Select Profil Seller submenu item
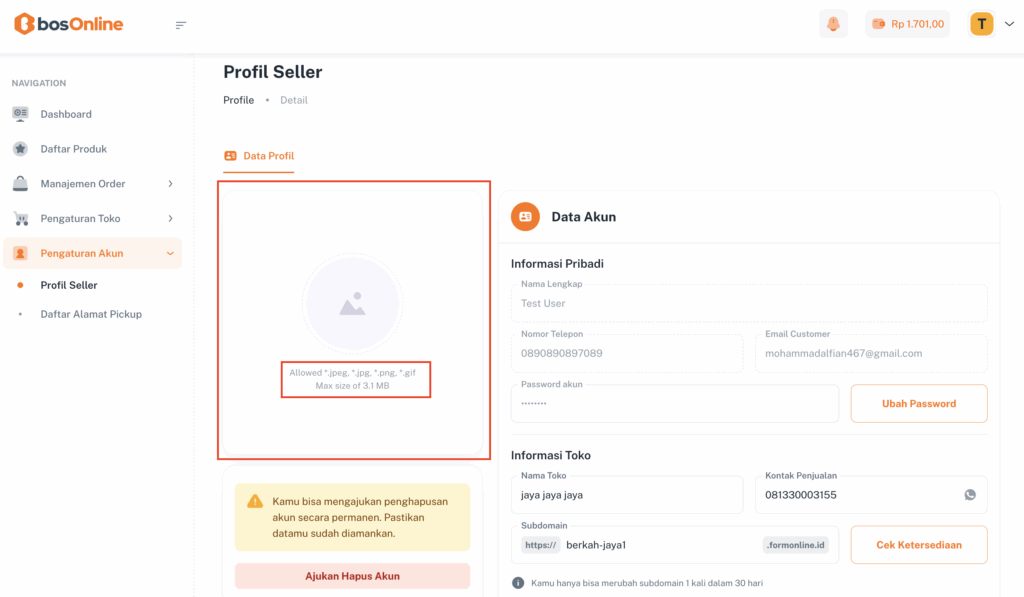The width and height of the screenshot is (1024, 597). [69, 285]
